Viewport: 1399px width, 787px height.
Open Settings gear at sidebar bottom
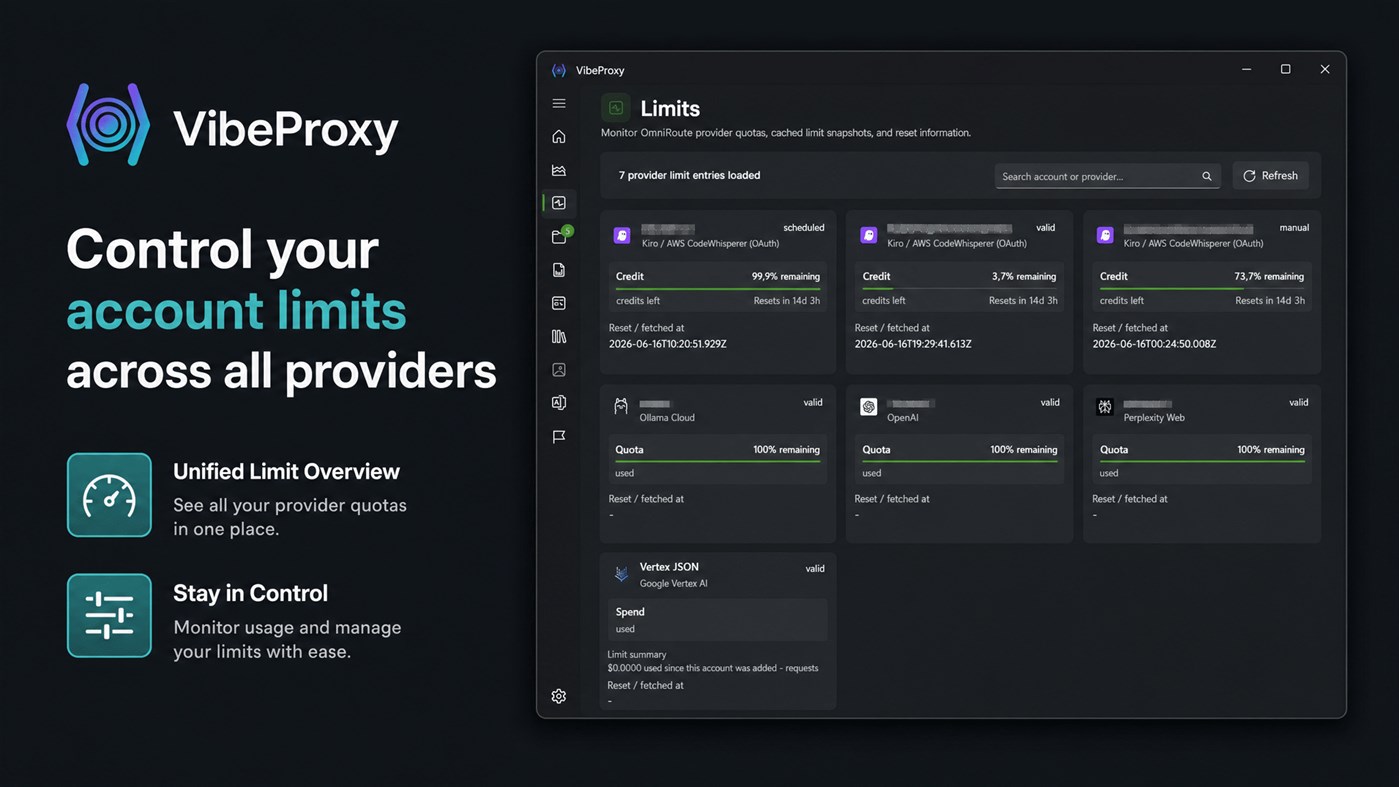click(x=559, y=696)
